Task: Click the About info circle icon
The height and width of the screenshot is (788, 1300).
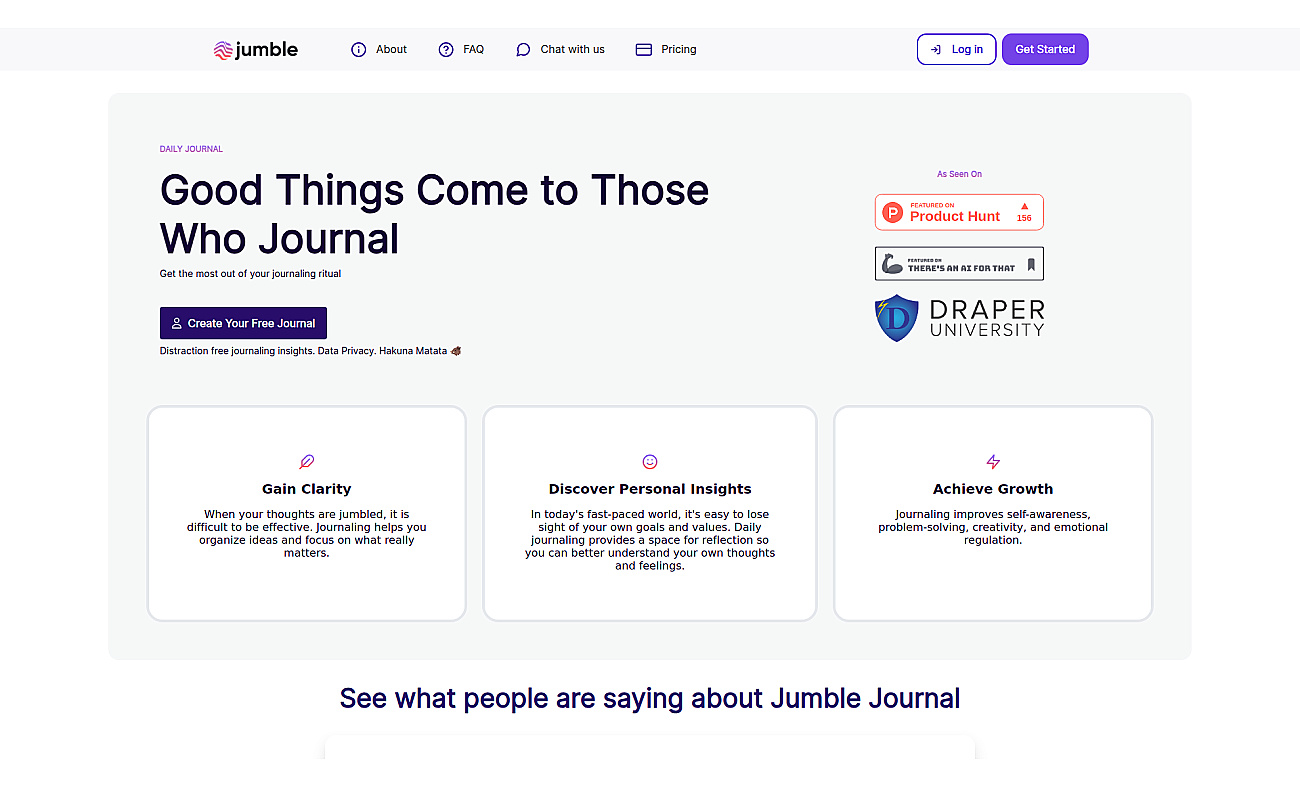Action: [x=358, y=49]
